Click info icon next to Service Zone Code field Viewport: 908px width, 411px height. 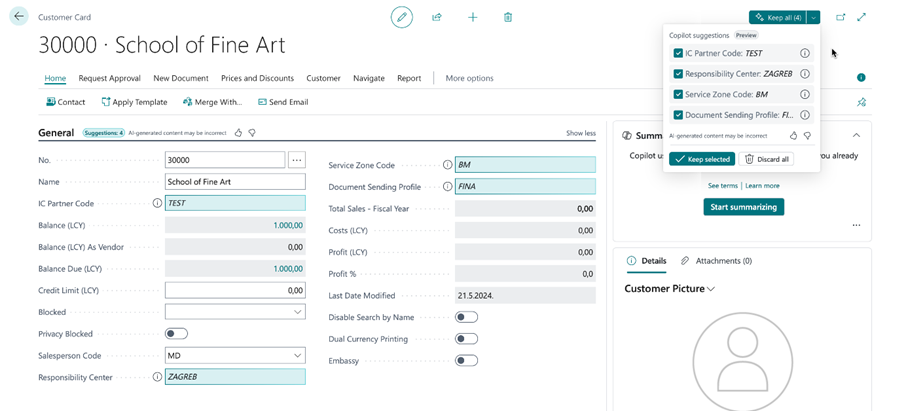[x=447, y=165]
